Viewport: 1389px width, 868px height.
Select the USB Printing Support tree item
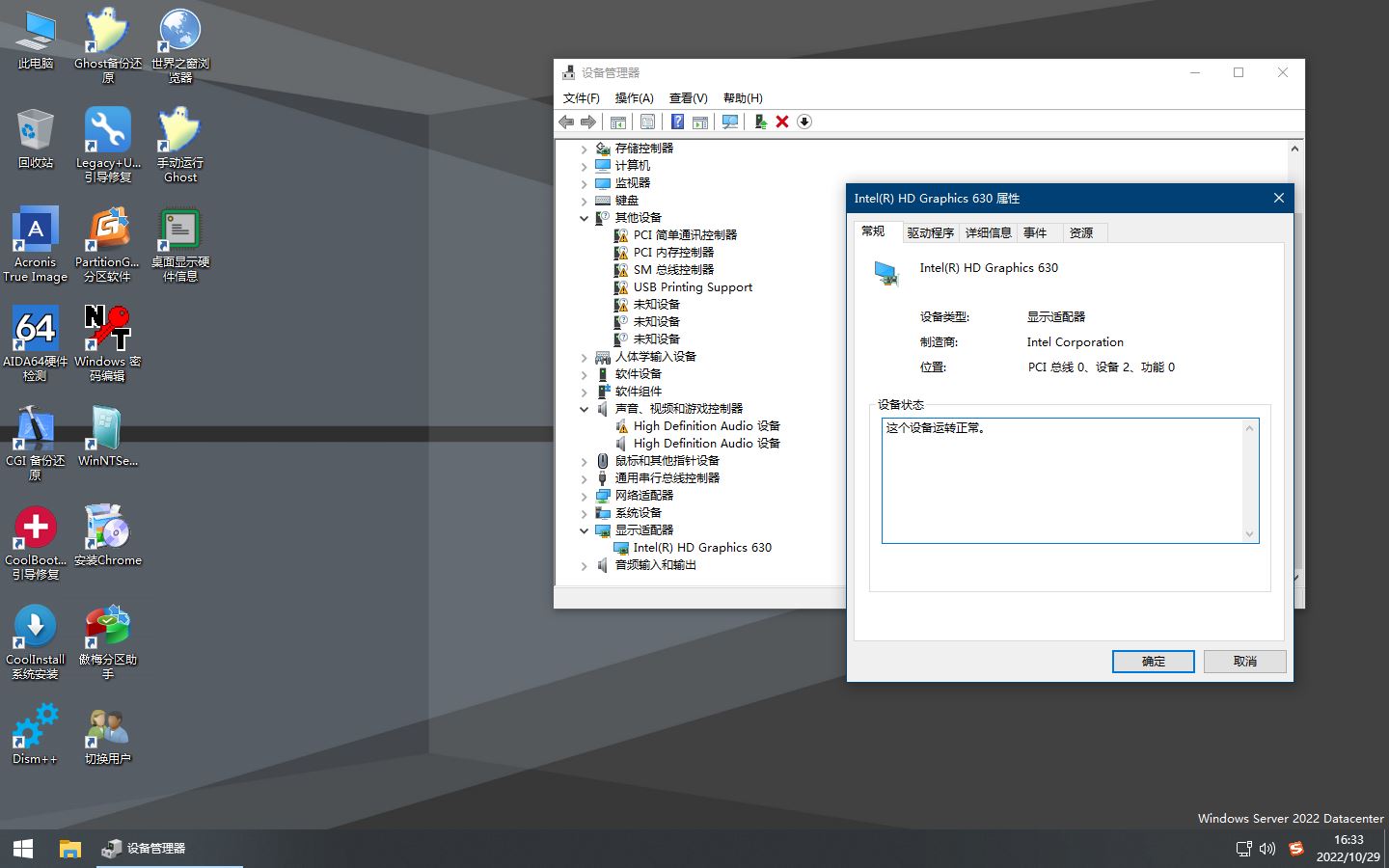tap(693, 287)
